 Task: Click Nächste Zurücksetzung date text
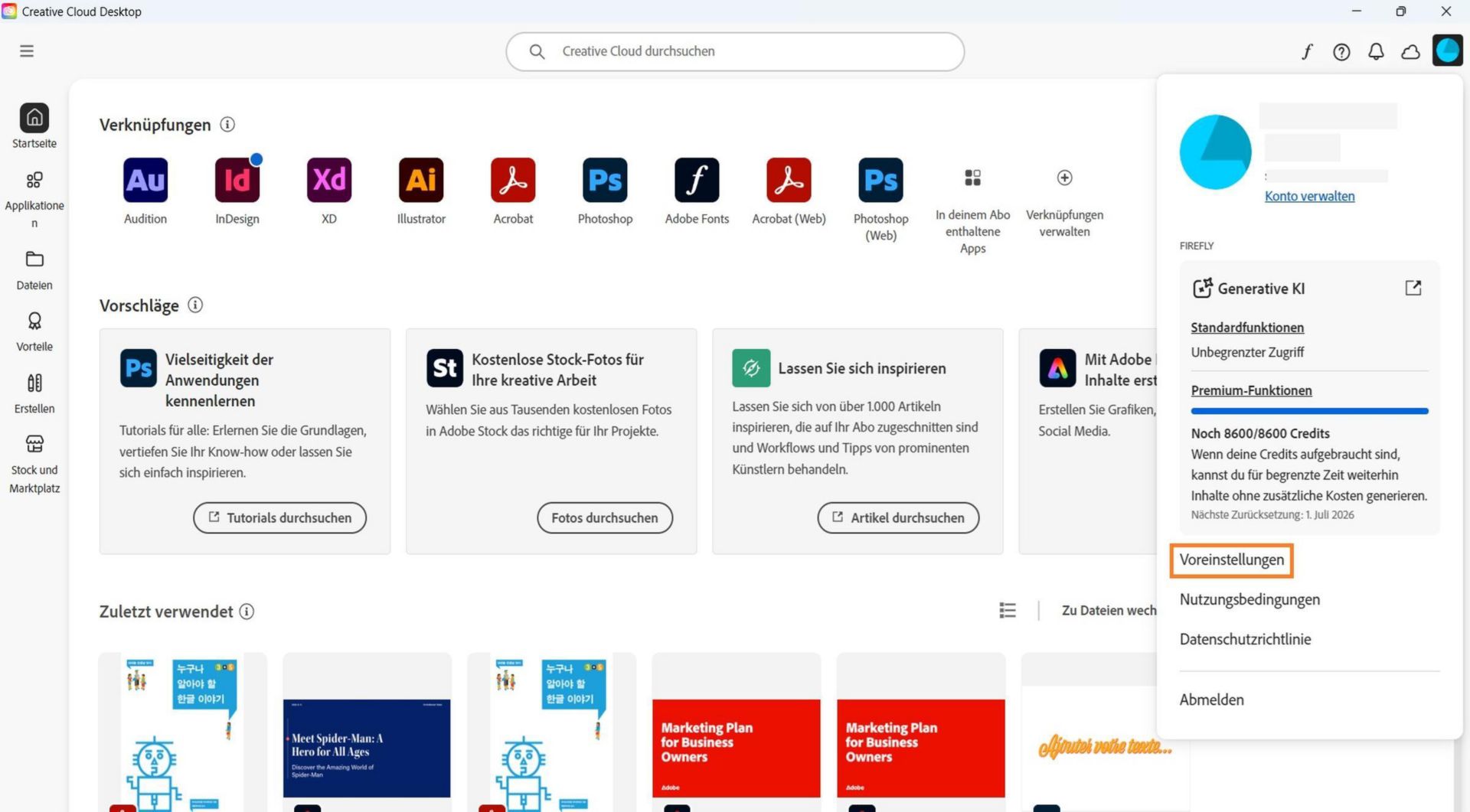point(1272,514)
